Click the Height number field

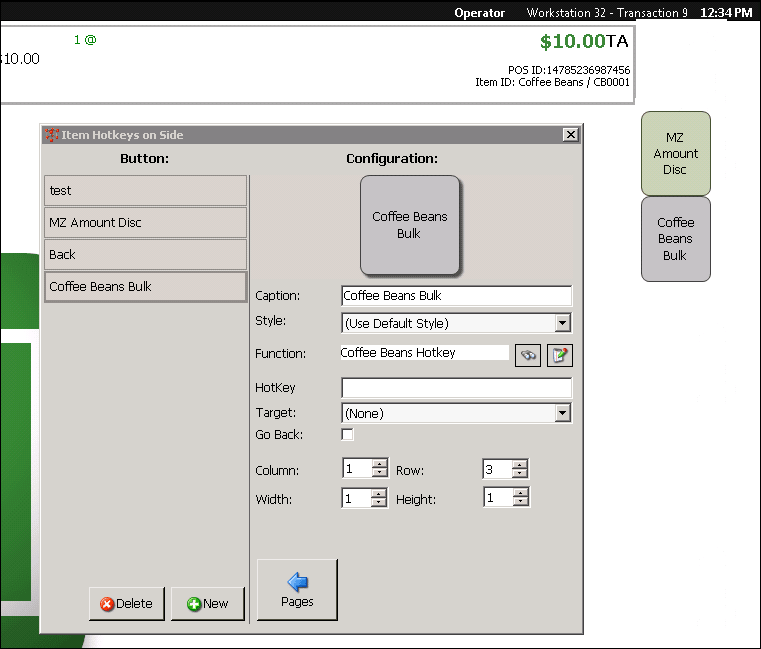pyautogui.click(x=499, y=498)
